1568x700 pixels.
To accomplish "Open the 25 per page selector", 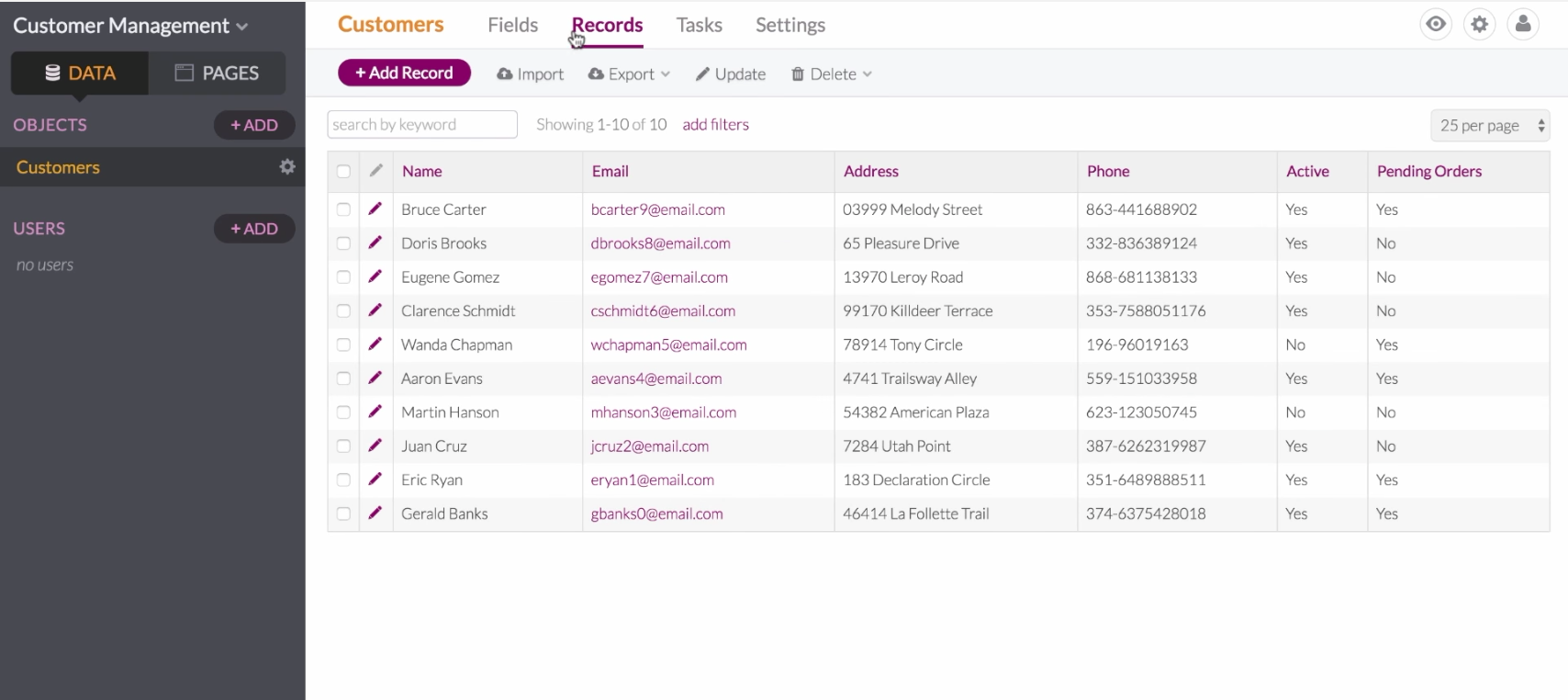I will [1489, 126].
